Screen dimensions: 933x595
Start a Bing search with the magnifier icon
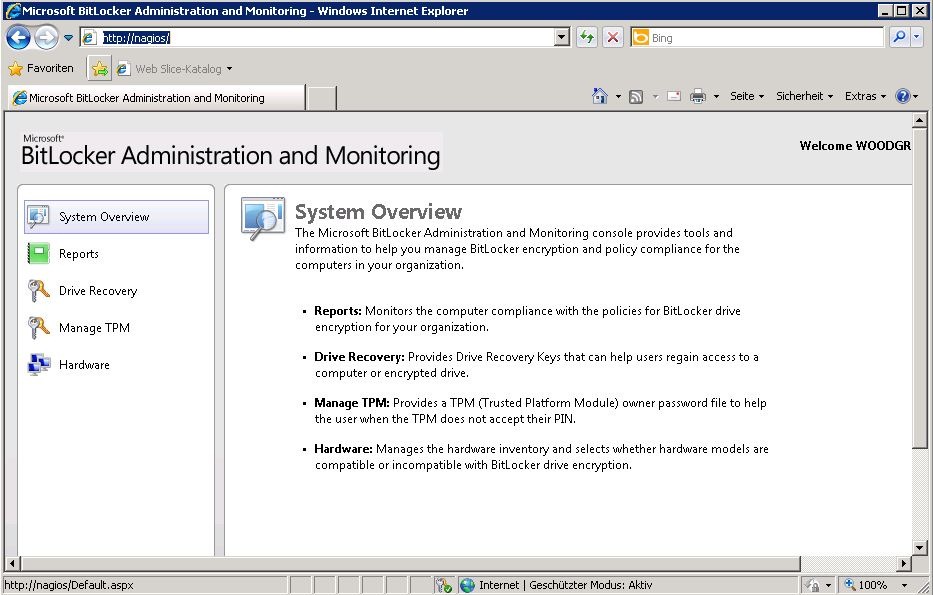pos(898,37)
